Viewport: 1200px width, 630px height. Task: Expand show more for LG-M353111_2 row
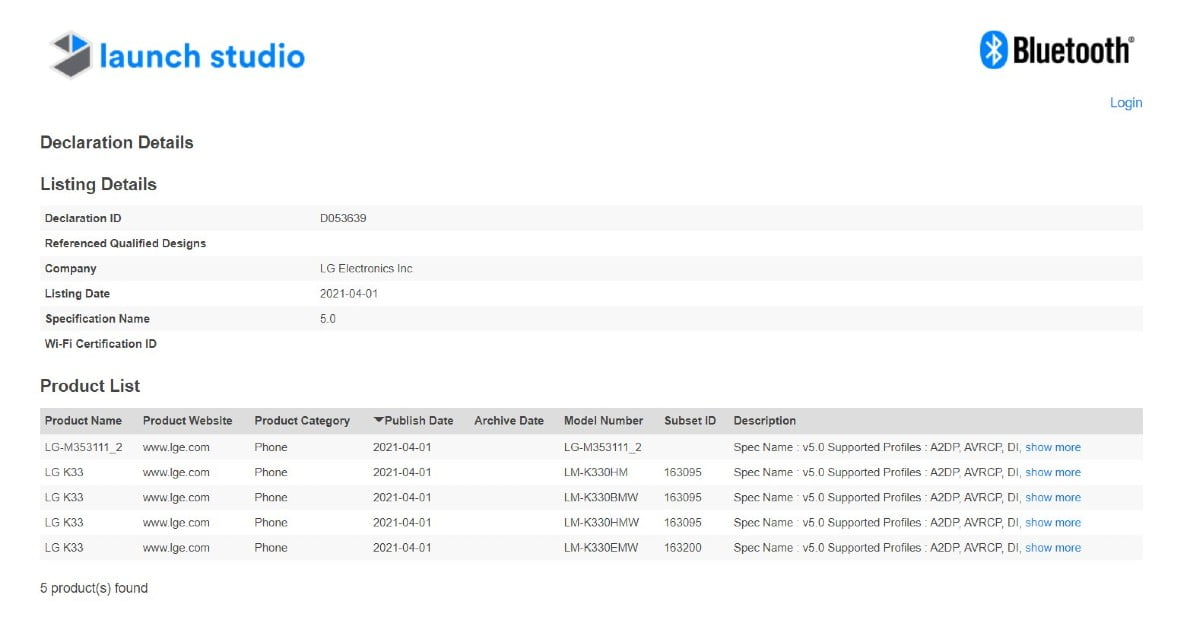(x=1053, y=447)
